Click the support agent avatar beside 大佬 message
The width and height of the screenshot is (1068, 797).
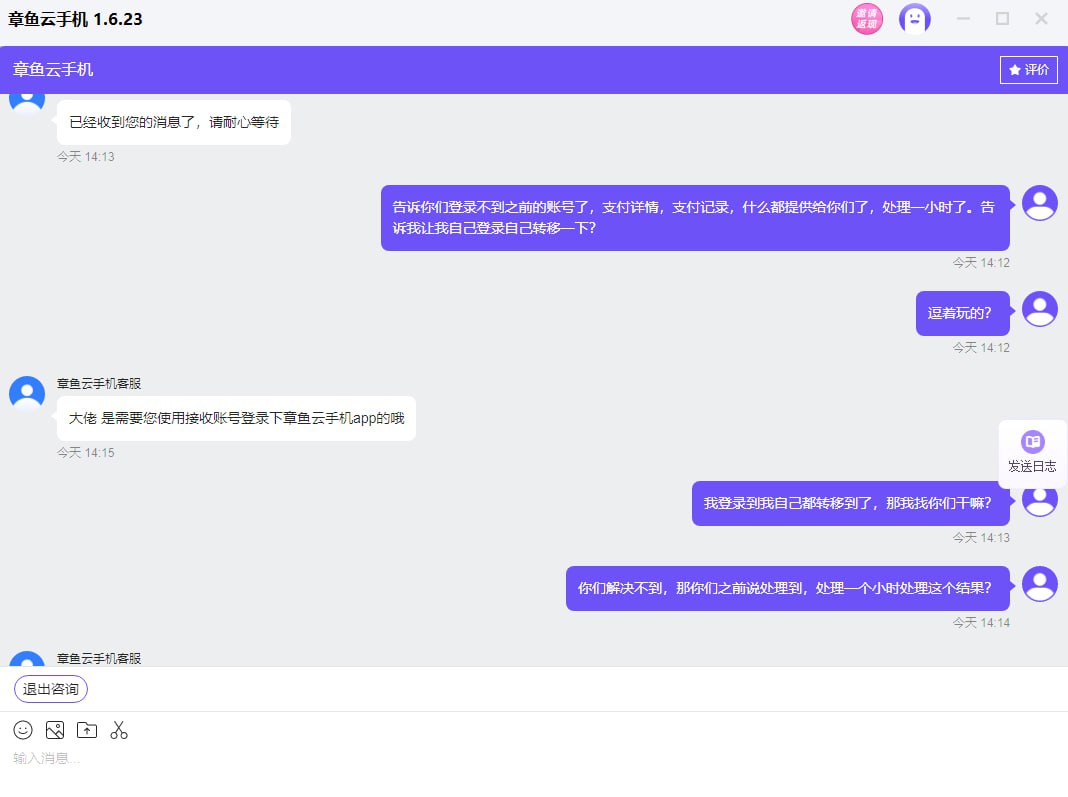(27, 394)
